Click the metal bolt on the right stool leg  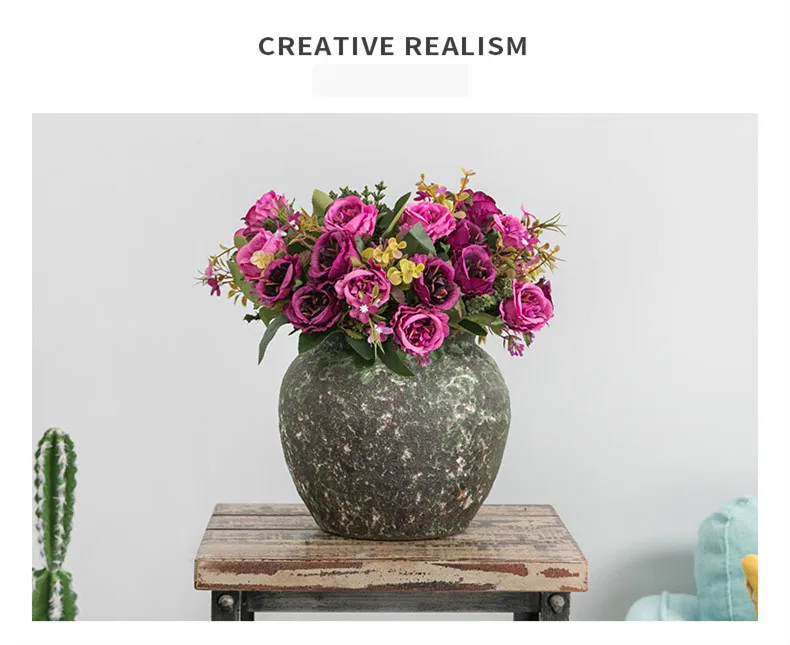[557, 603]
